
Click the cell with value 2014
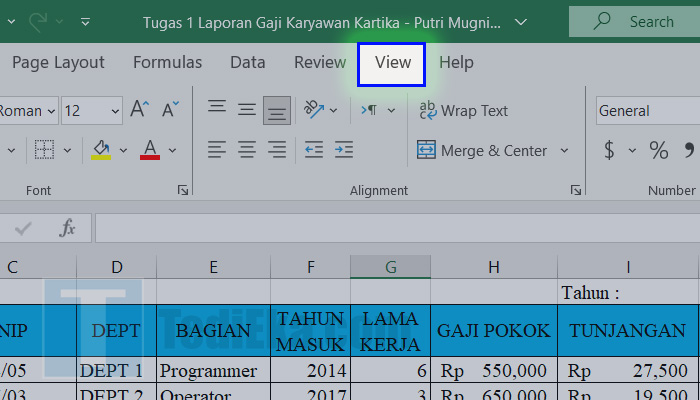(310, 370)
